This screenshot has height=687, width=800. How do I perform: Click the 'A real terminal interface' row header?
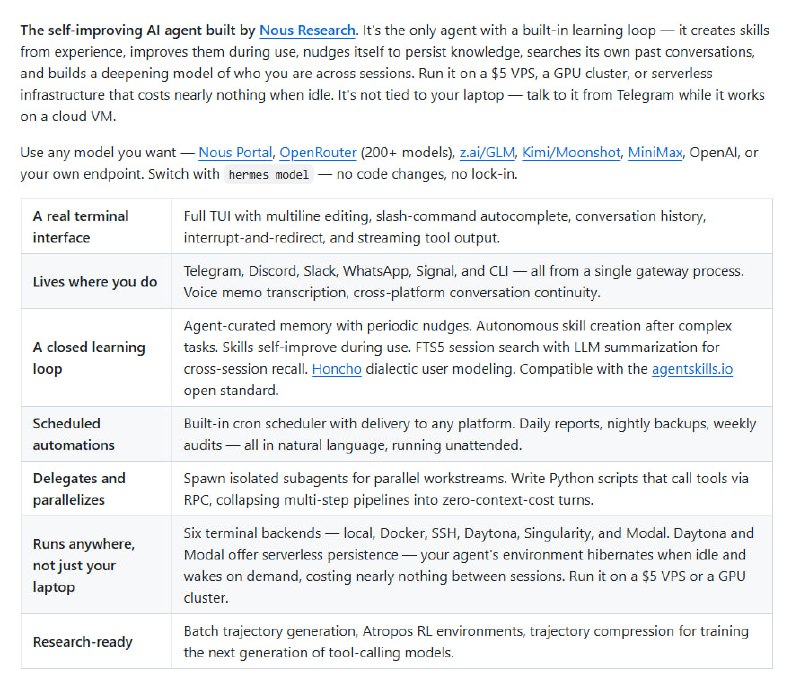click(x=81, y=227)
